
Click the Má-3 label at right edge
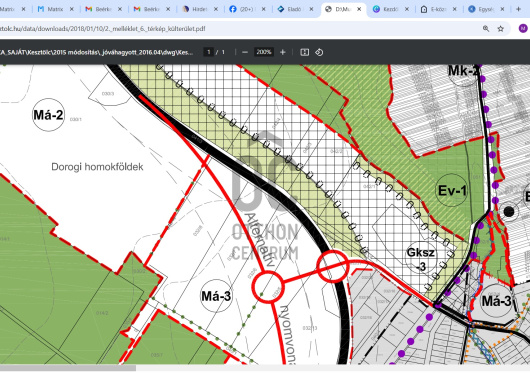[496, 301]
